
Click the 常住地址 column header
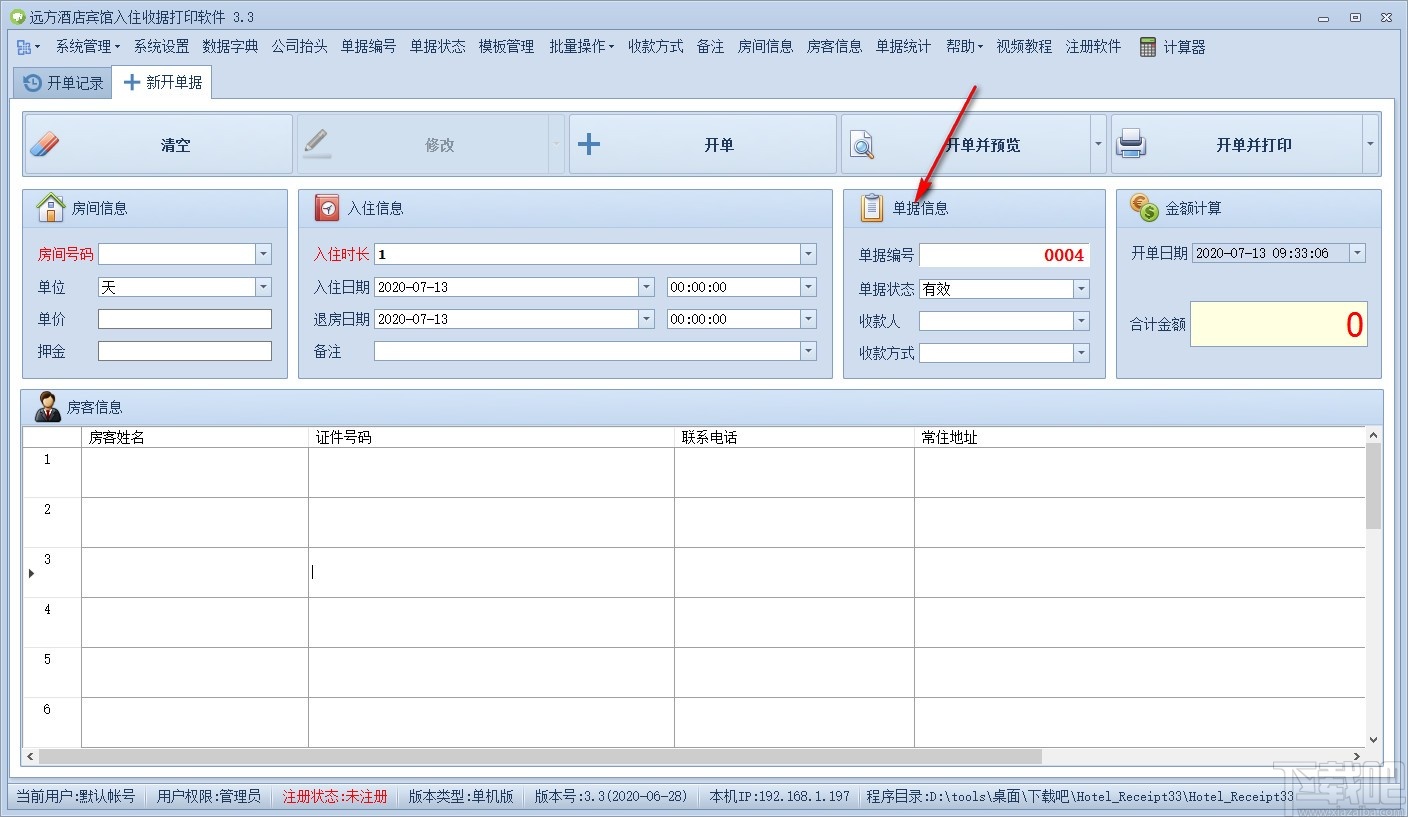pos(1139,437)
